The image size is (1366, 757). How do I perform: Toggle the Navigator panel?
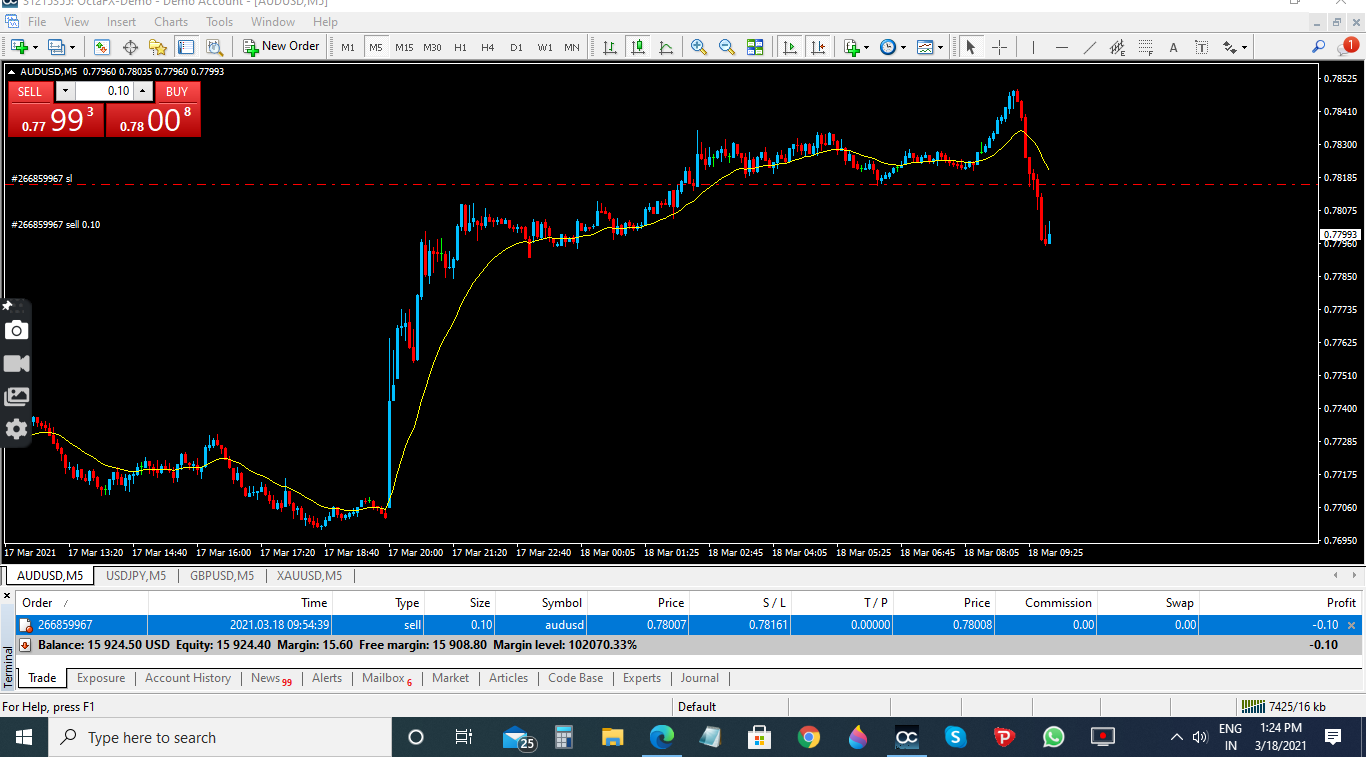point(157,47)
